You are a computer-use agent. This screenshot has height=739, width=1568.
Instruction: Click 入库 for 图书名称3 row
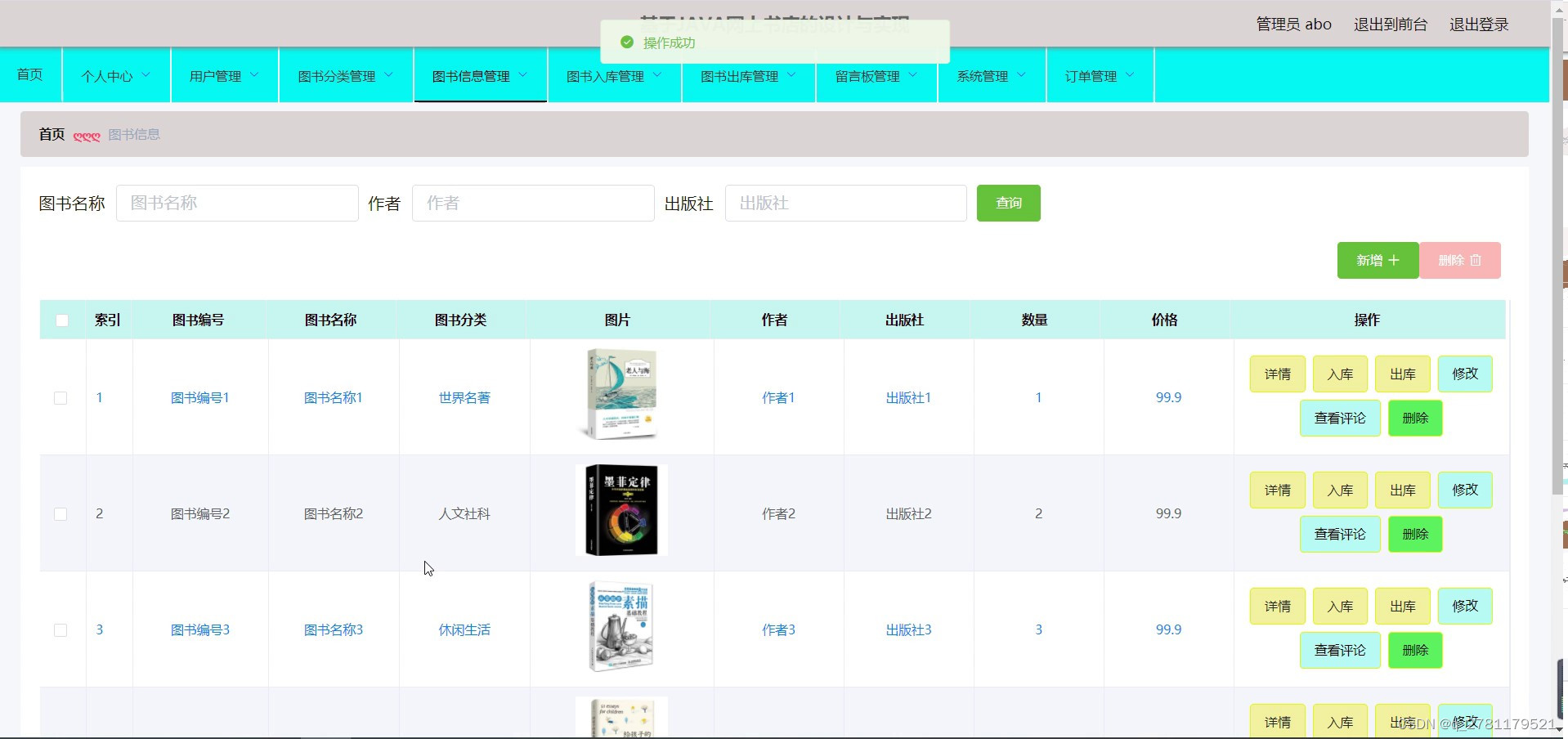[x=1341, y=606]
